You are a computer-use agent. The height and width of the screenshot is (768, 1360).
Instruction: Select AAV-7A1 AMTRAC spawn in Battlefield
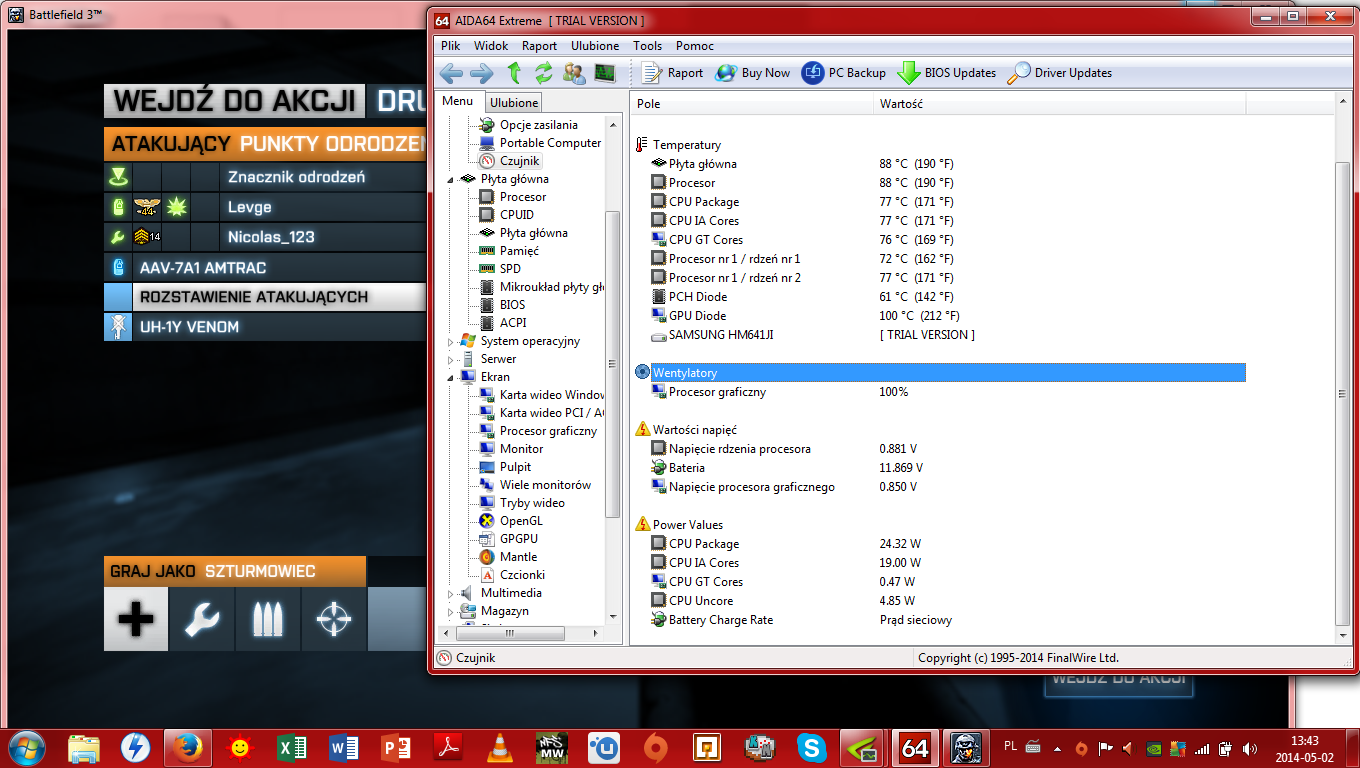coord(265,268)
